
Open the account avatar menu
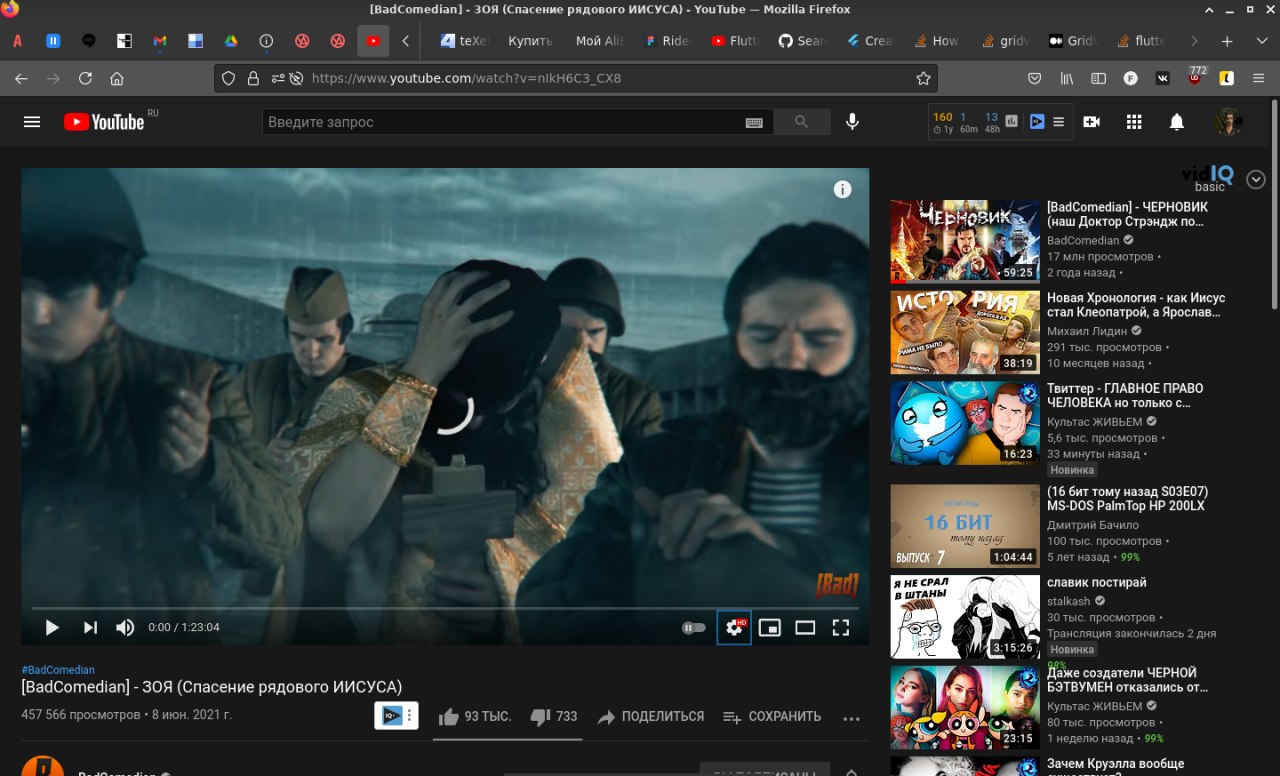tap(1229, 122)
